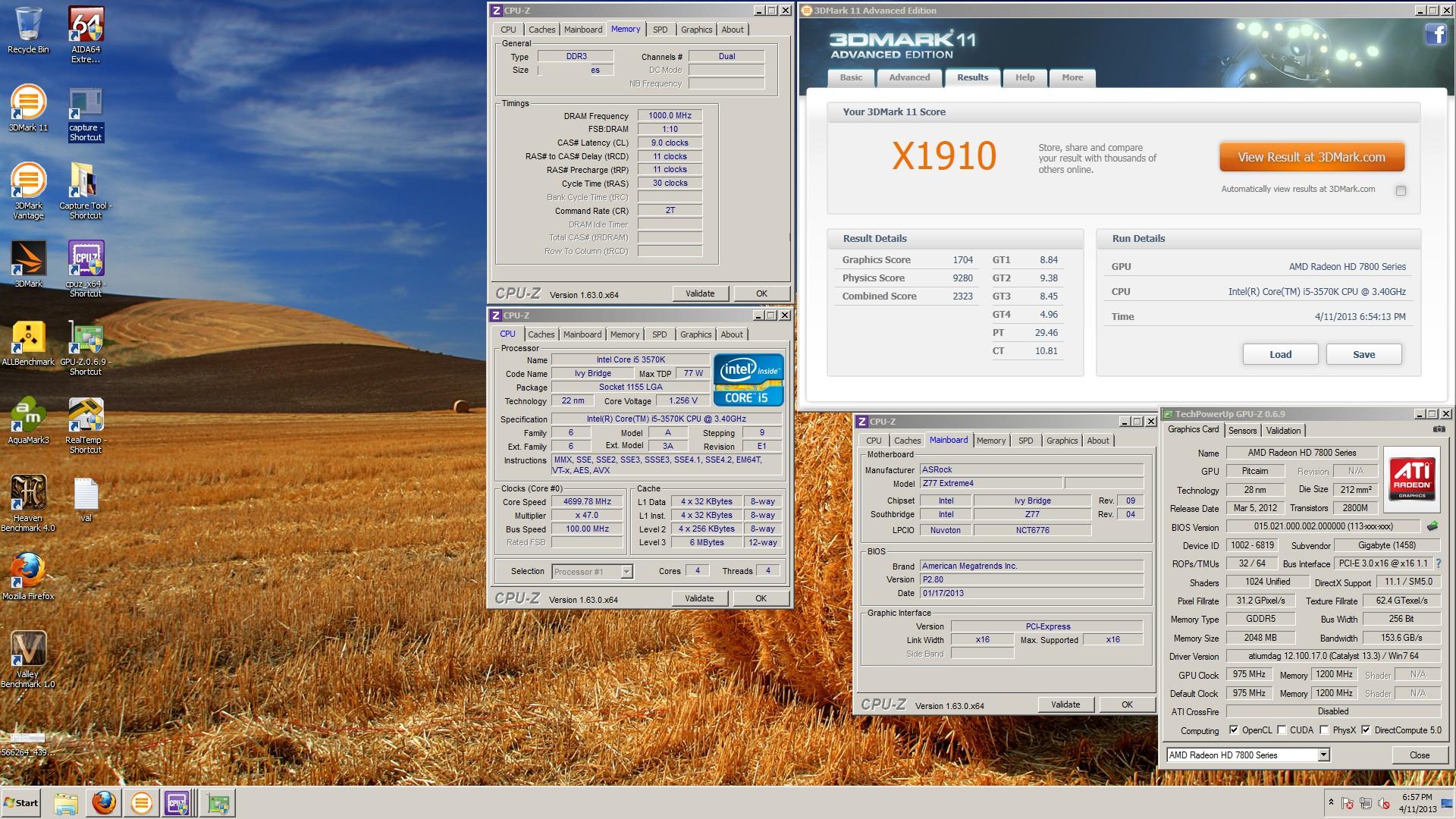The image size is (1456, 819).
Task: Open the GPU selection dropdown in GPU-Z
Action: pyautogui.click(x=1323, y=755)
